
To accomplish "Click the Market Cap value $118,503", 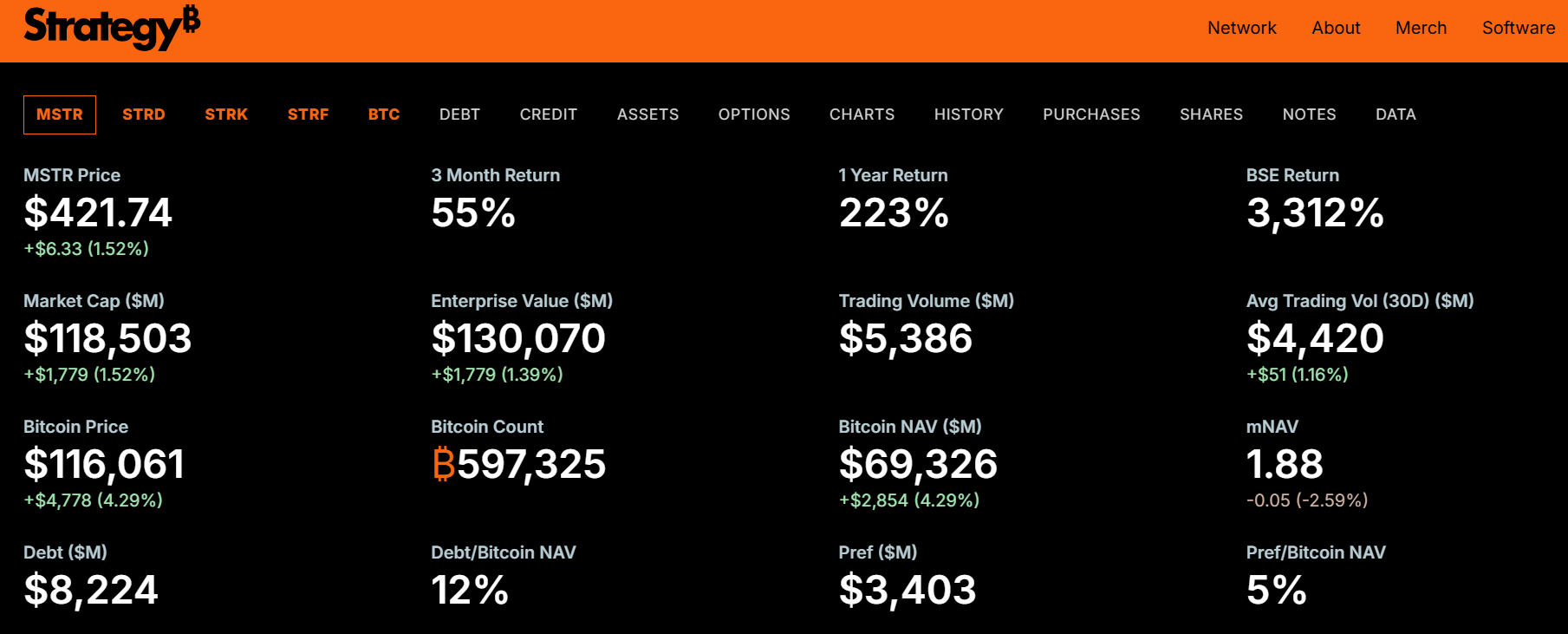I will [x=107, y=339].
